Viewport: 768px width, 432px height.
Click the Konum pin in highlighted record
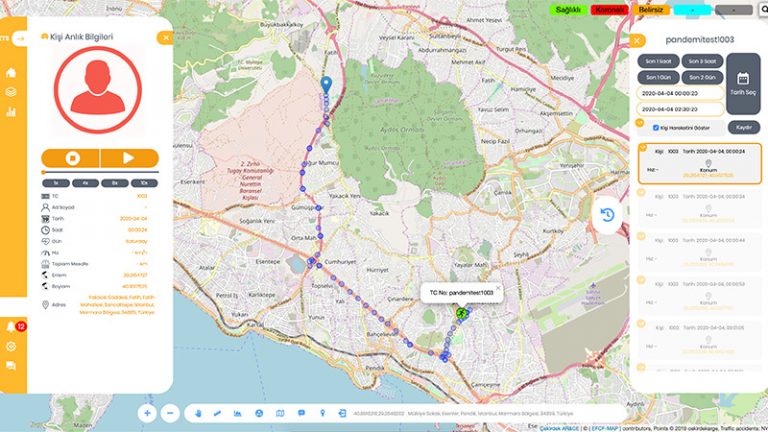point(708,163)
